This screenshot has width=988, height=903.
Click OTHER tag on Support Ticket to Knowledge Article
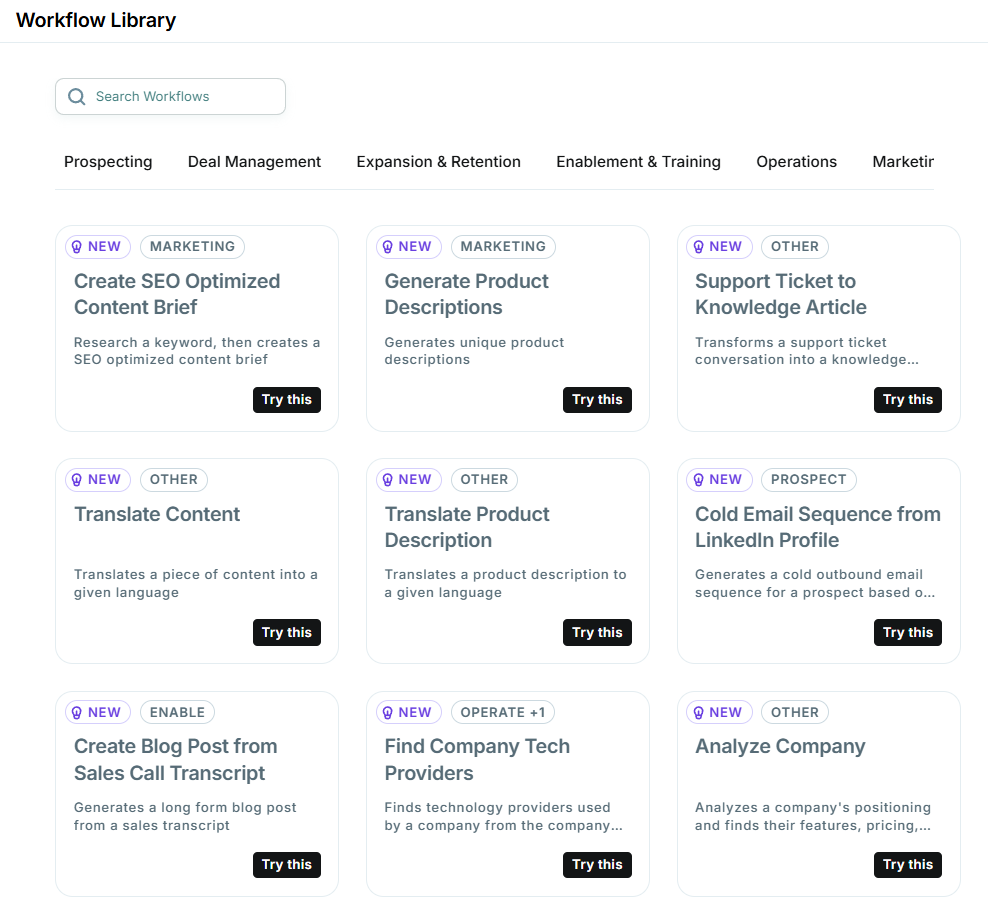coord(795,246)
